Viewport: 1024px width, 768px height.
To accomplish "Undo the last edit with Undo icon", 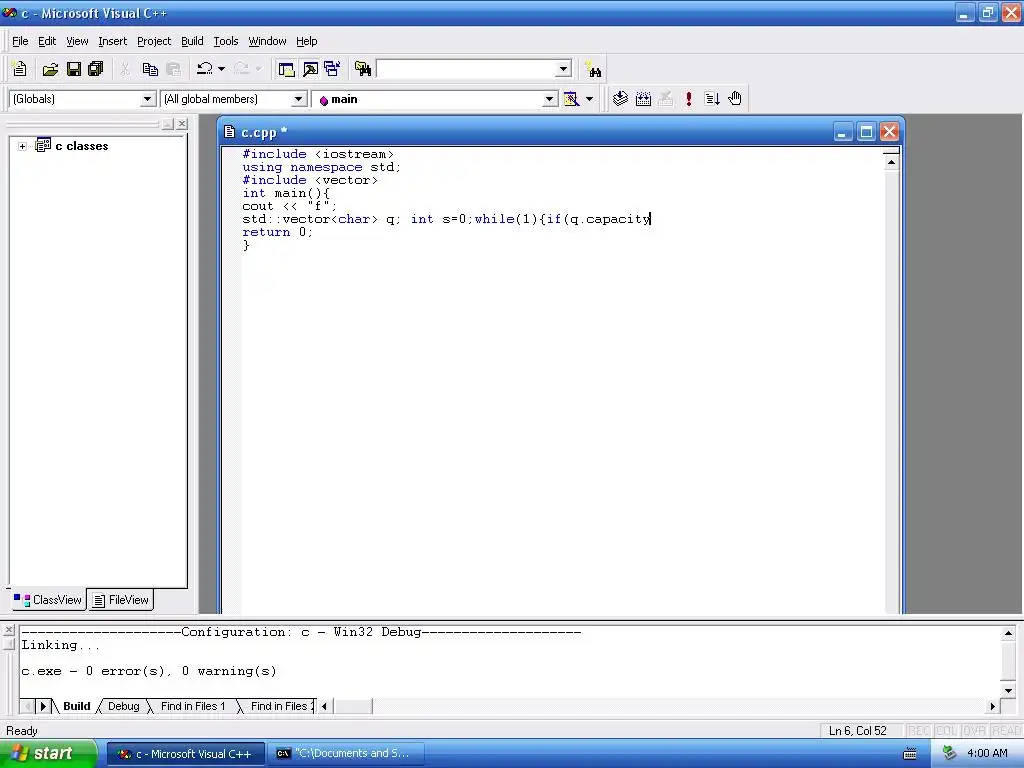I will click(204, 69).
